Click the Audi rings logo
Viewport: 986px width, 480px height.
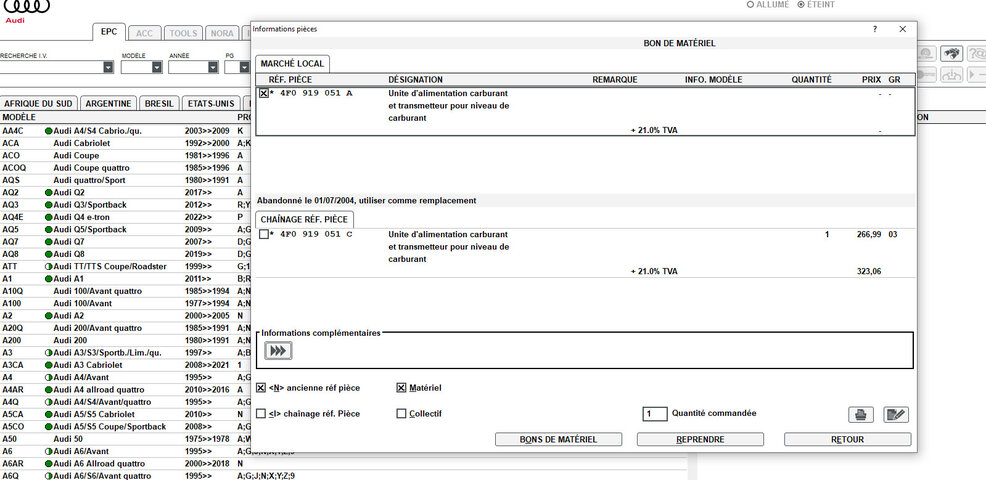(x=26, y=6)
